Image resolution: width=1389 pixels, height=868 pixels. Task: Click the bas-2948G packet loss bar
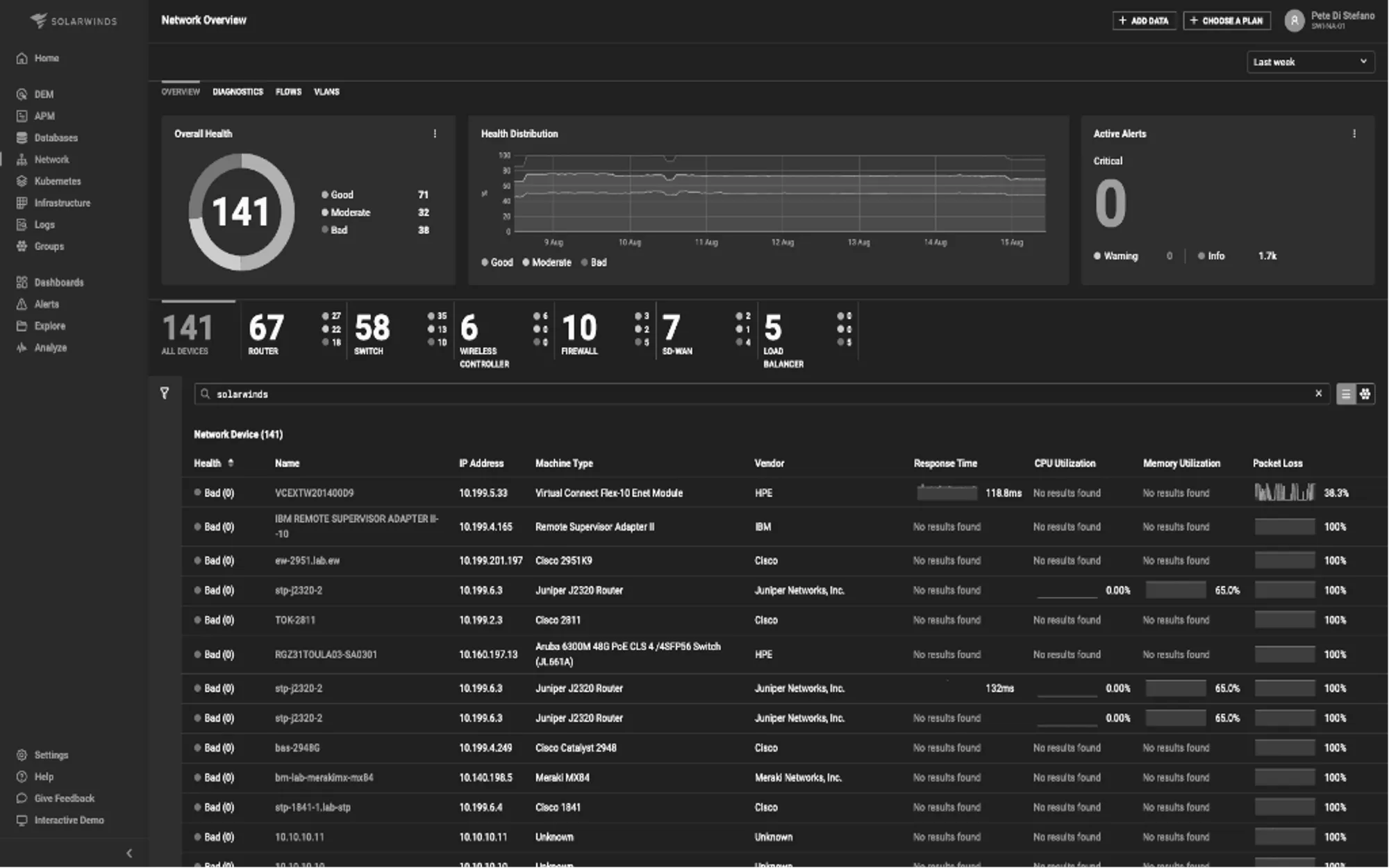1284,748
